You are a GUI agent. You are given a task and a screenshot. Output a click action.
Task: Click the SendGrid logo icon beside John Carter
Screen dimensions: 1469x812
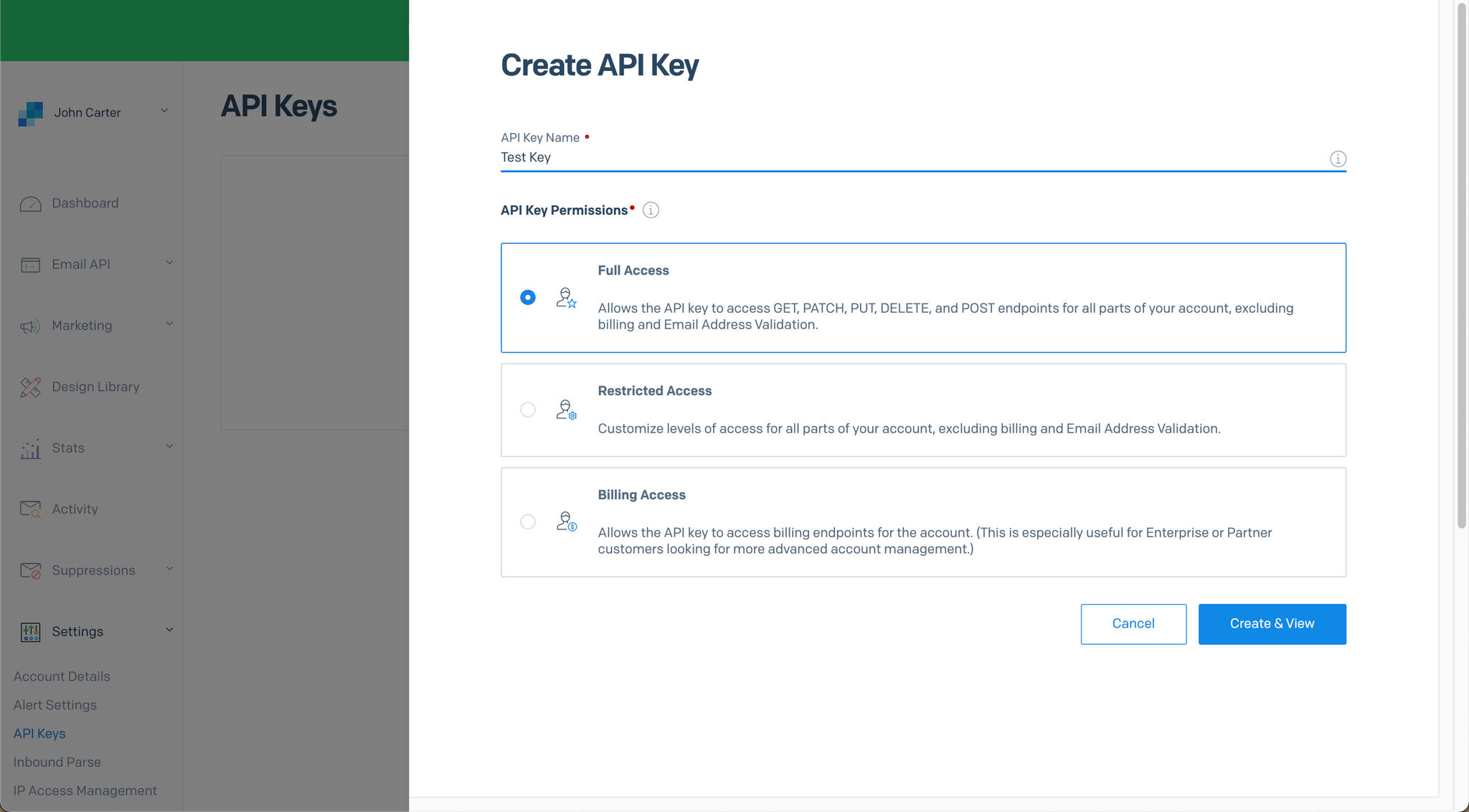(30, 113)
